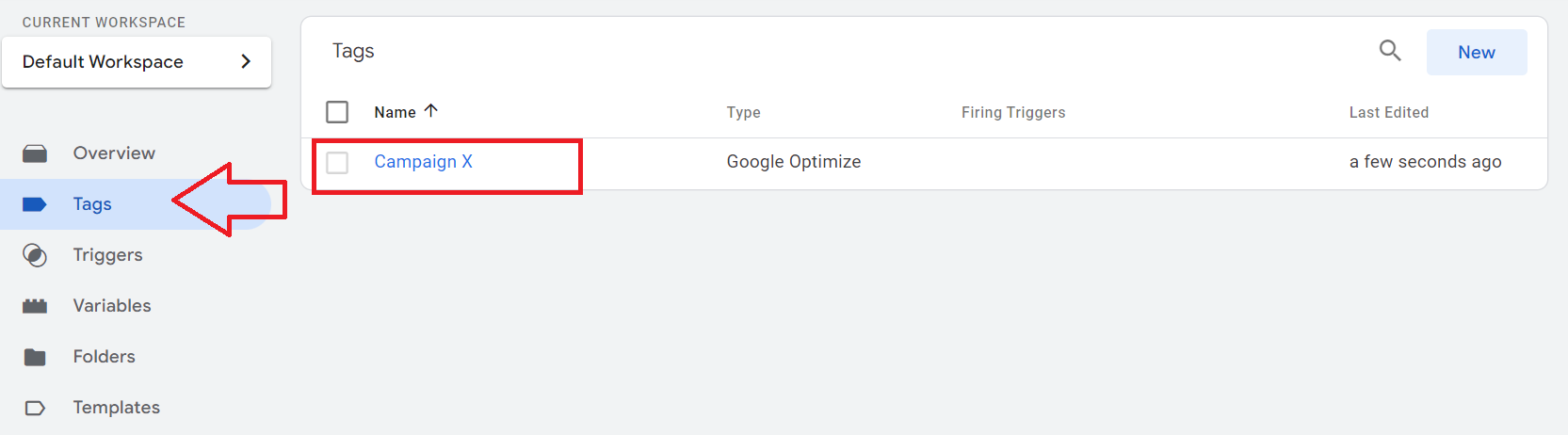The height and width of the screenshot is (435, 1568).
Task: Click the Firing Triggers column header
Action: point(1013,112)
